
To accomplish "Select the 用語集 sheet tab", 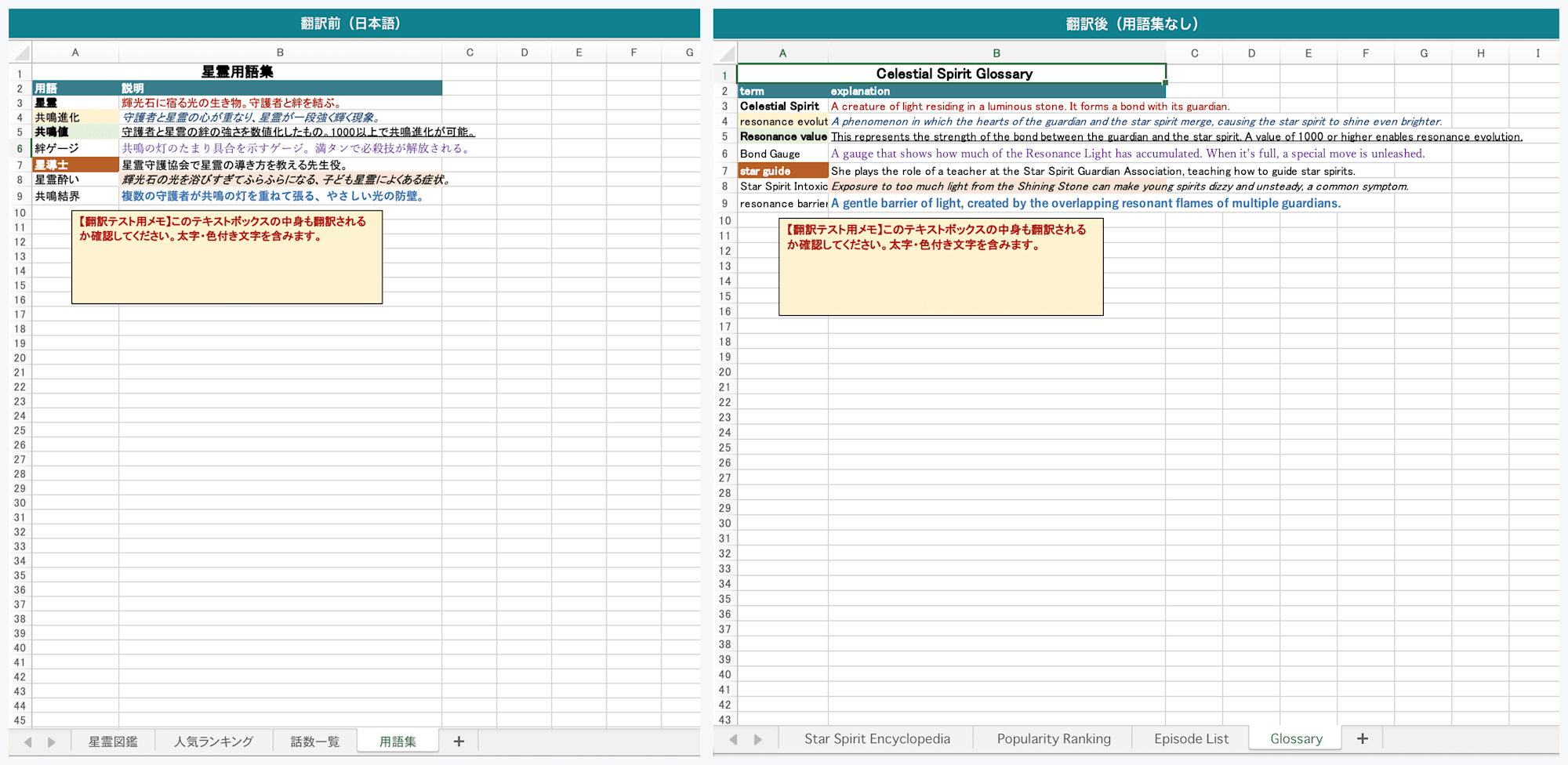I will pos(398,741).
